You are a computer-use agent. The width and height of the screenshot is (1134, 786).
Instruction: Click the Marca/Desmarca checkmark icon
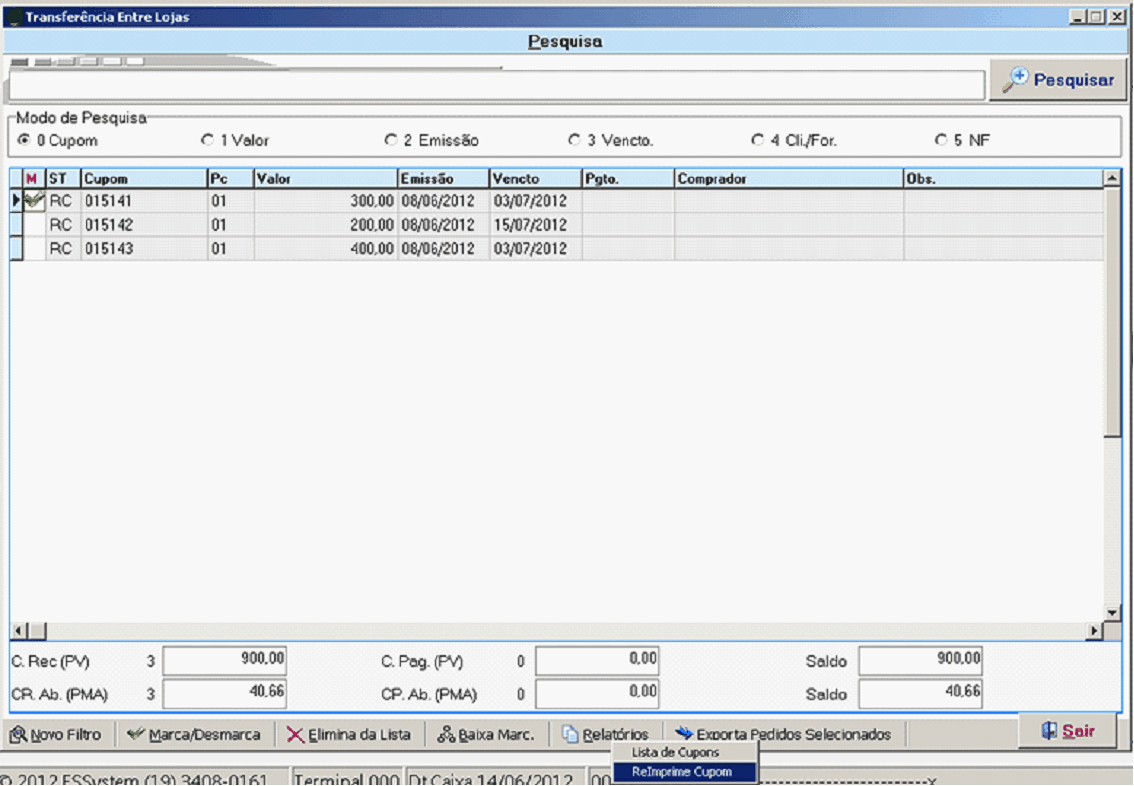click(x=136, y=735)
